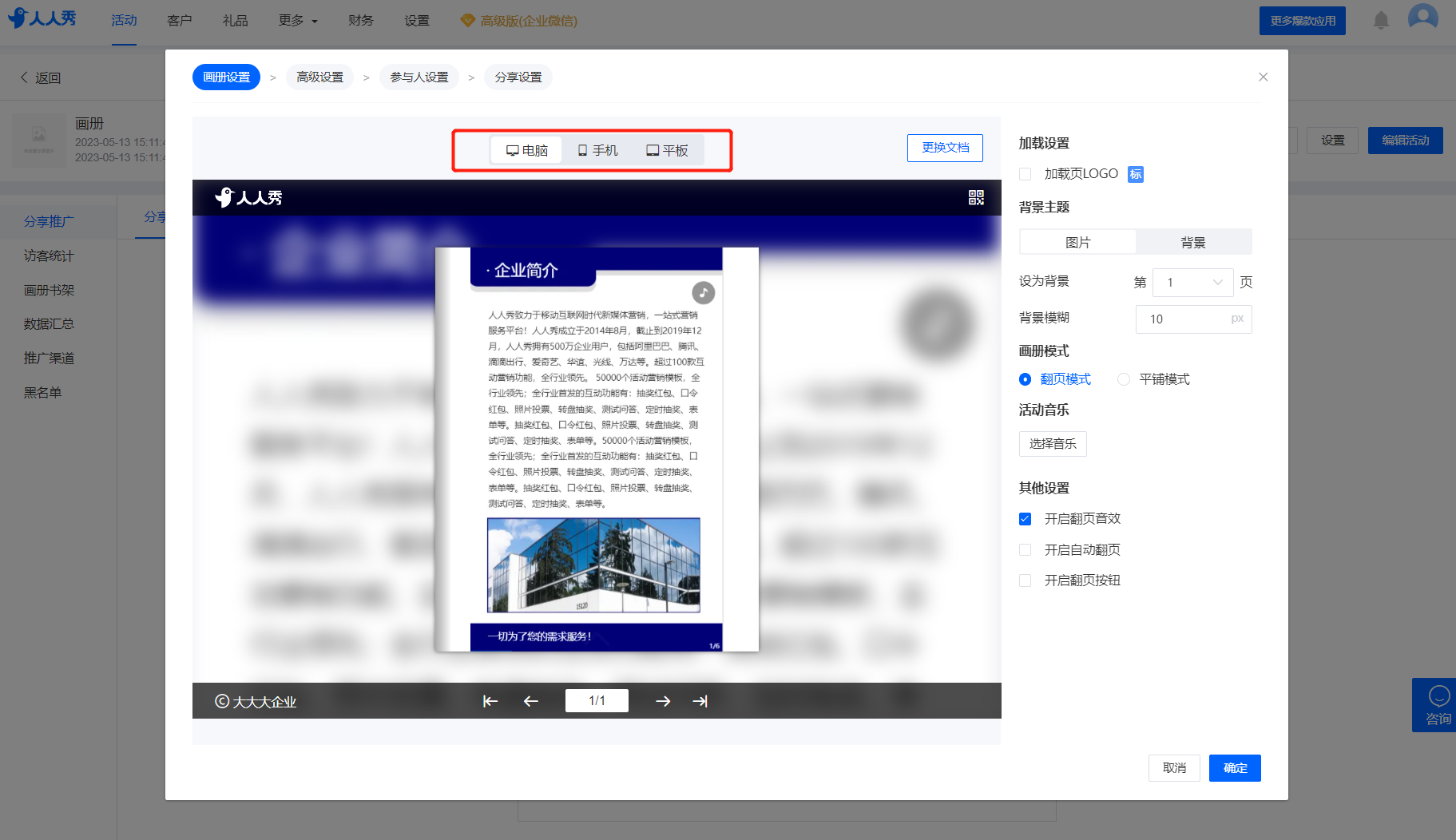This screenshot has width=1456, height=840.
Task: Confirm with the 确定 button
Action: 1235,768
